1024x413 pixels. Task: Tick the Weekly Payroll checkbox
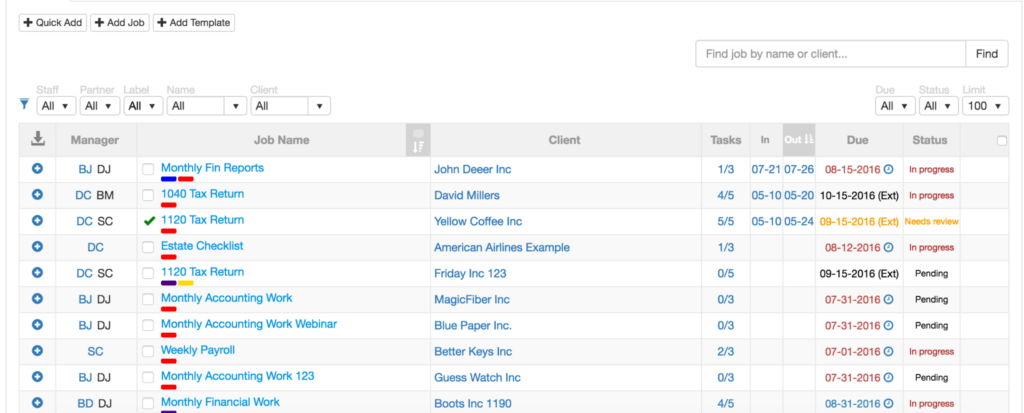coord(149,351)
